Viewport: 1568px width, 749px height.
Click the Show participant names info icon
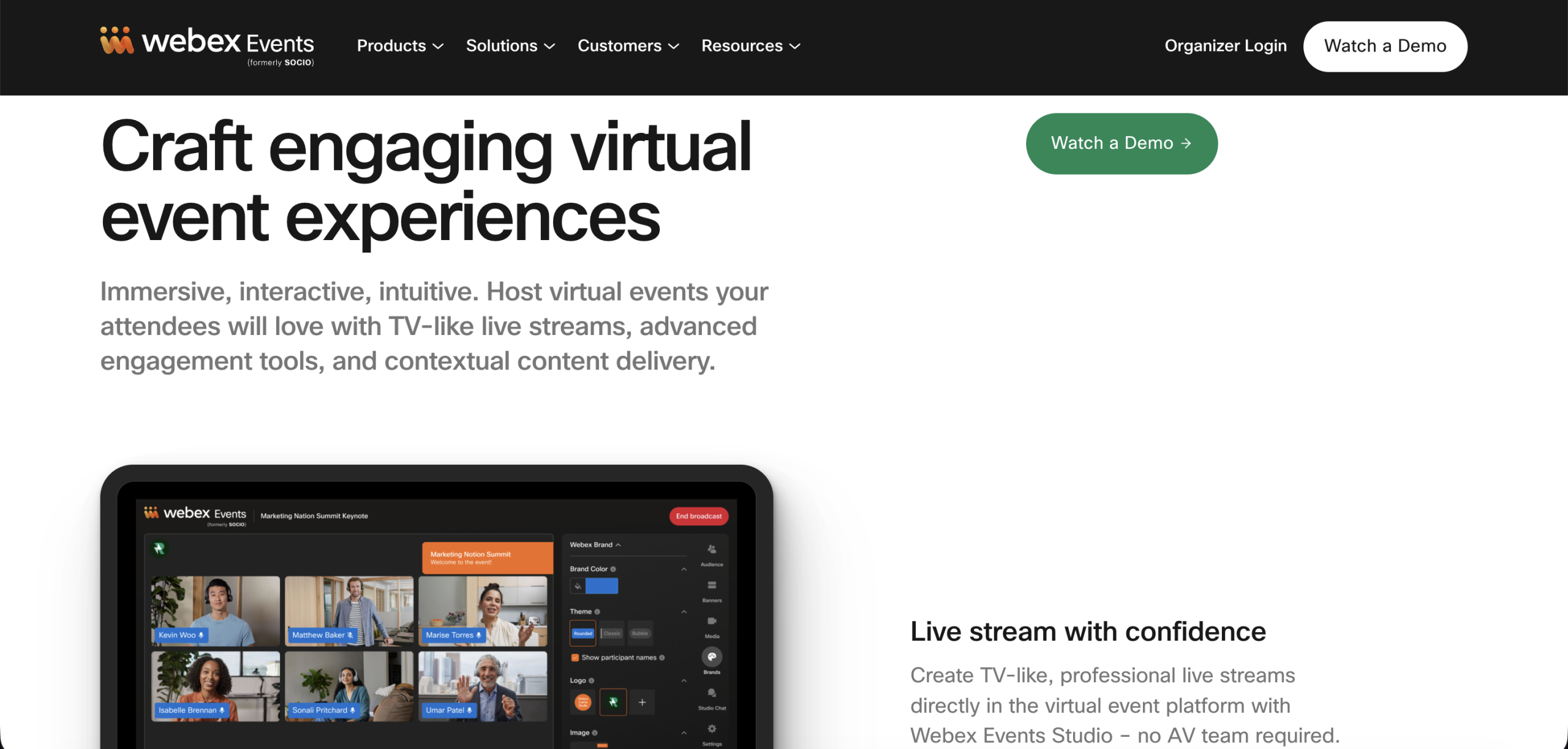pyautogui.click(x=662, y=658)
